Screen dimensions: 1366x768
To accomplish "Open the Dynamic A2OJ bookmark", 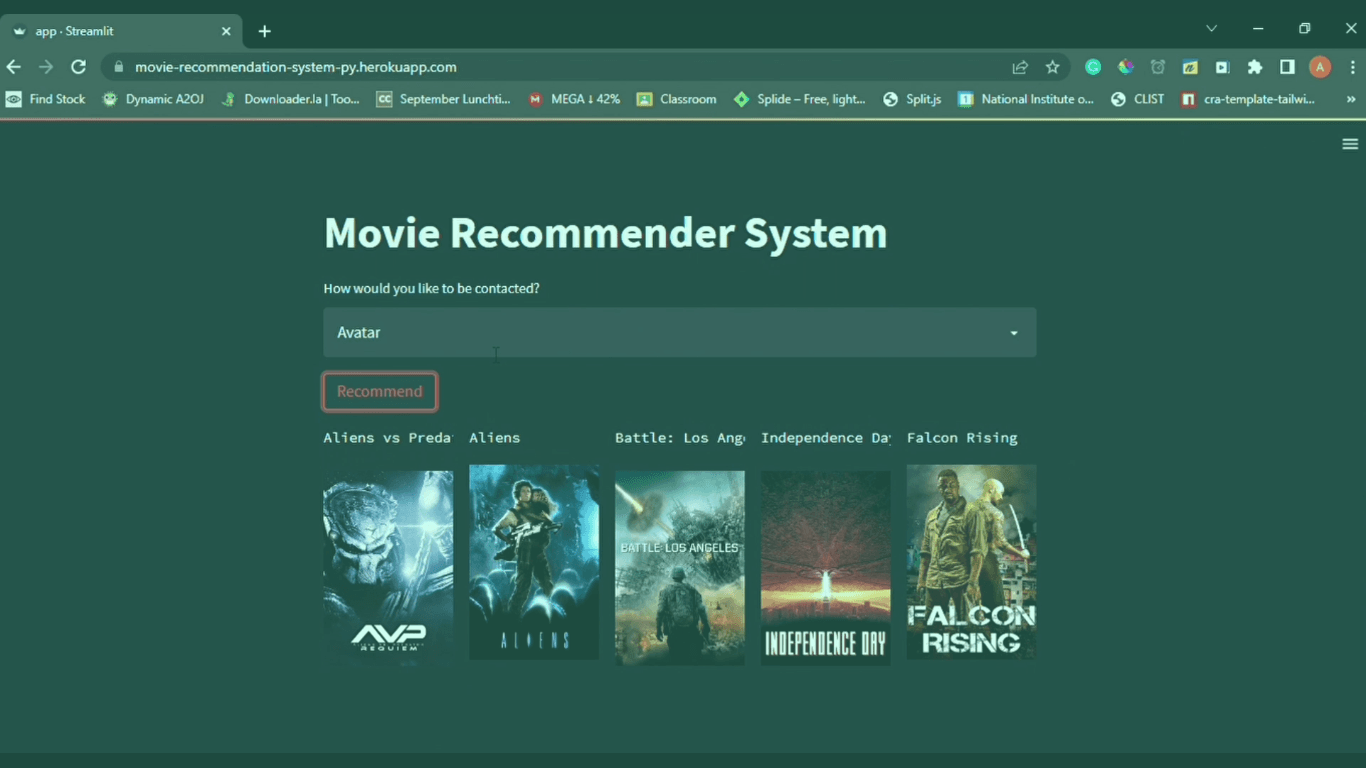I will point(153,99).
